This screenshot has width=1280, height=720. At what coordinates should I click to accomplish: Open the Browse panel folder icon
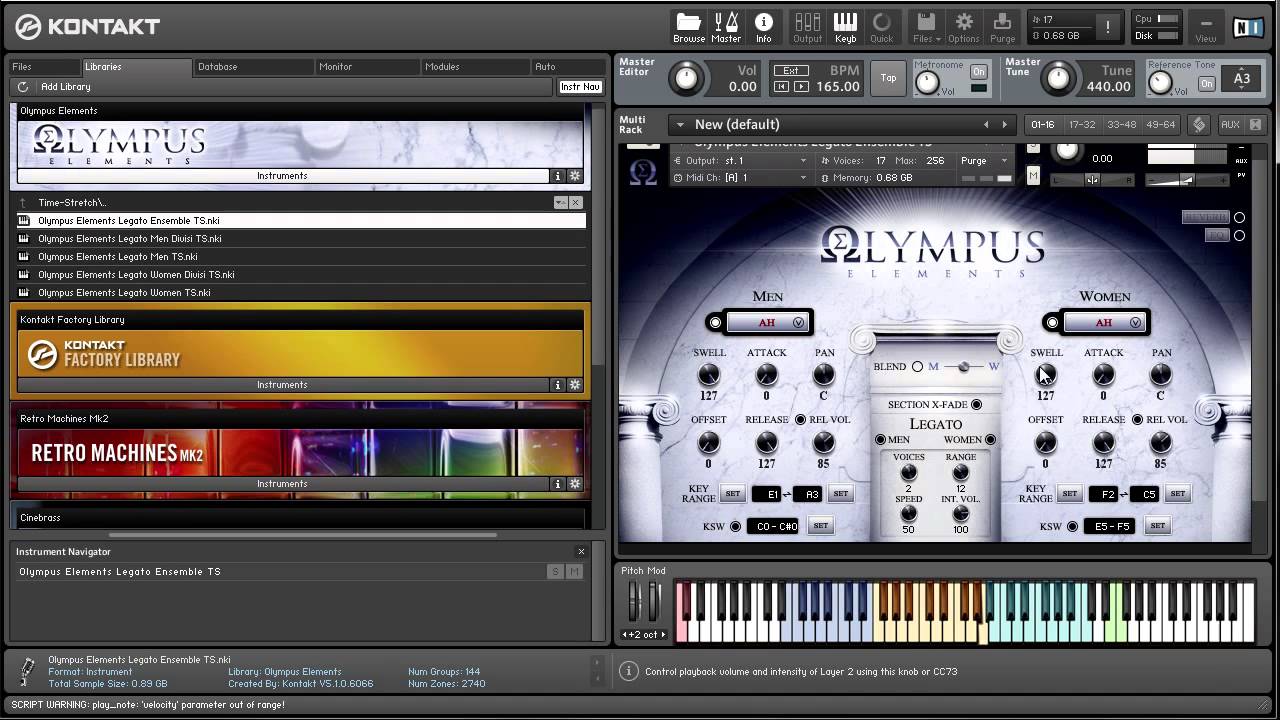[688, 27]
